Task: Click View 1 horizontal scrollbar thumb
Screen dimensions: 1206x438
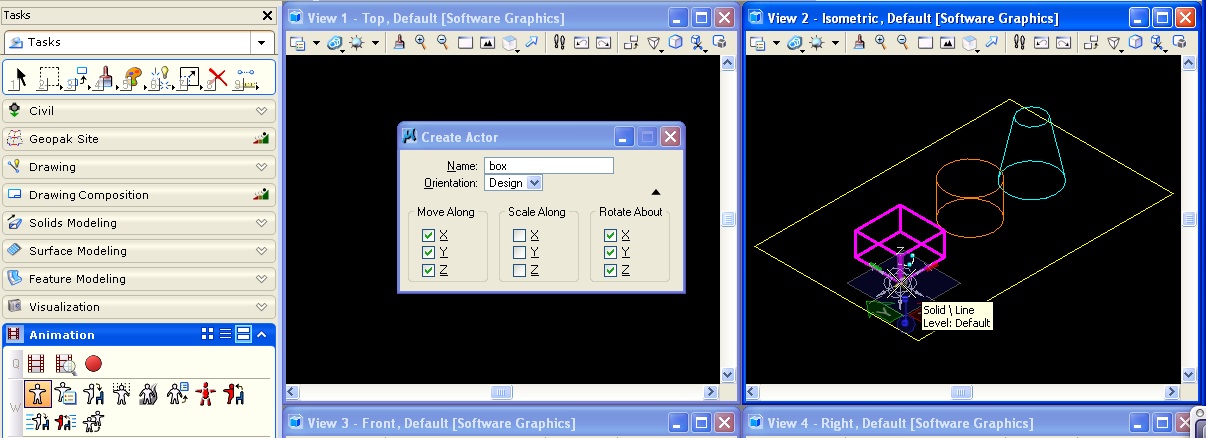Action: [503, 392]
